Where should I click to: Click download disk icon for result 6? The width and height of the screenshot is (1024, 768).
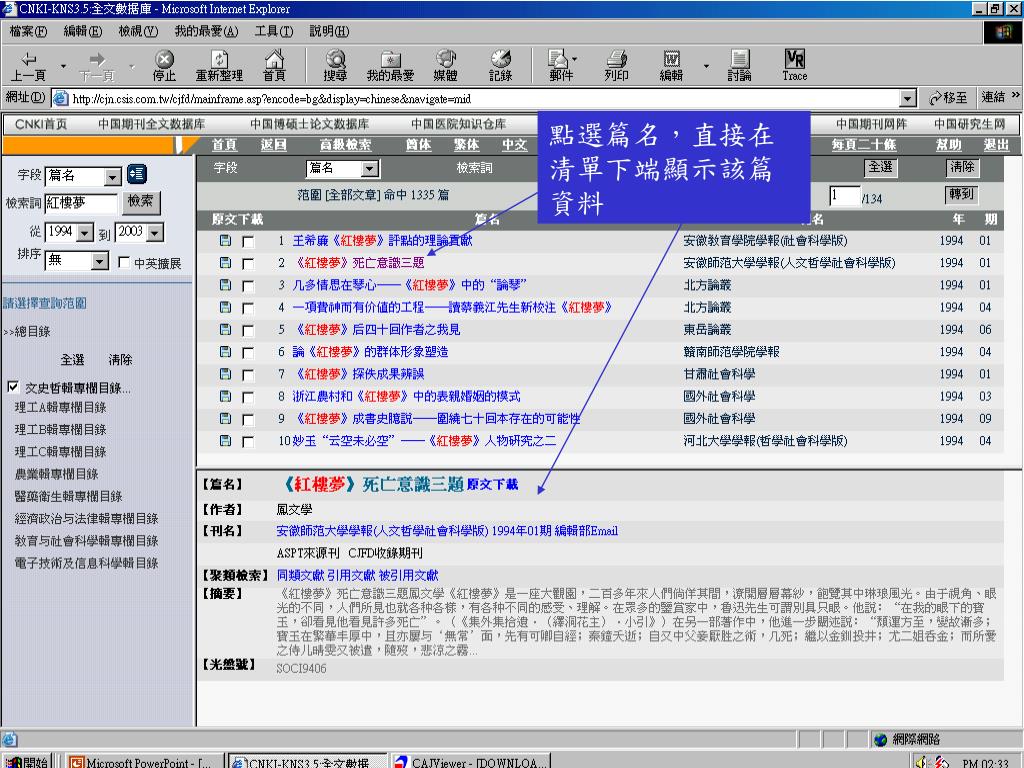coord(225,352)
